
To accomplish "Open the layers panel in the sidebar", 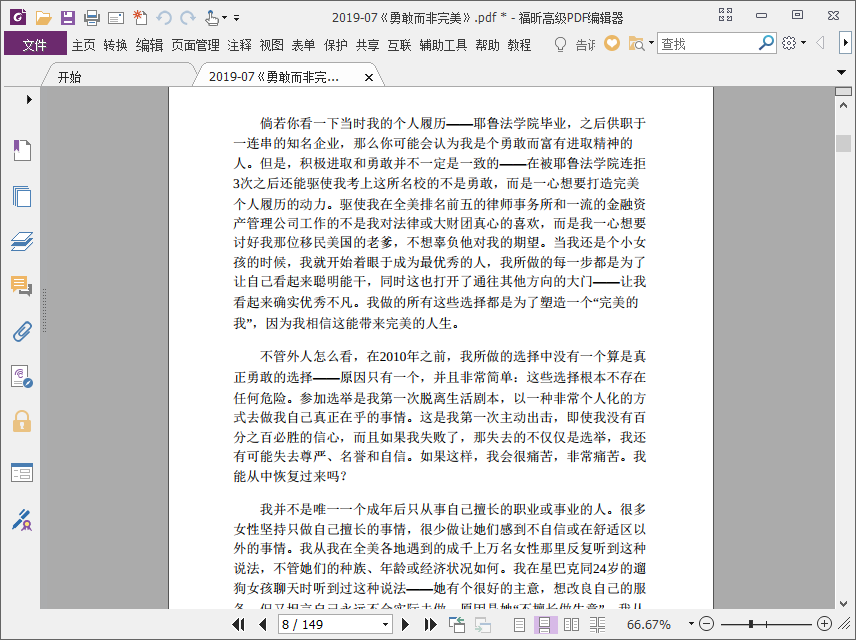I will tap(22, 241).
